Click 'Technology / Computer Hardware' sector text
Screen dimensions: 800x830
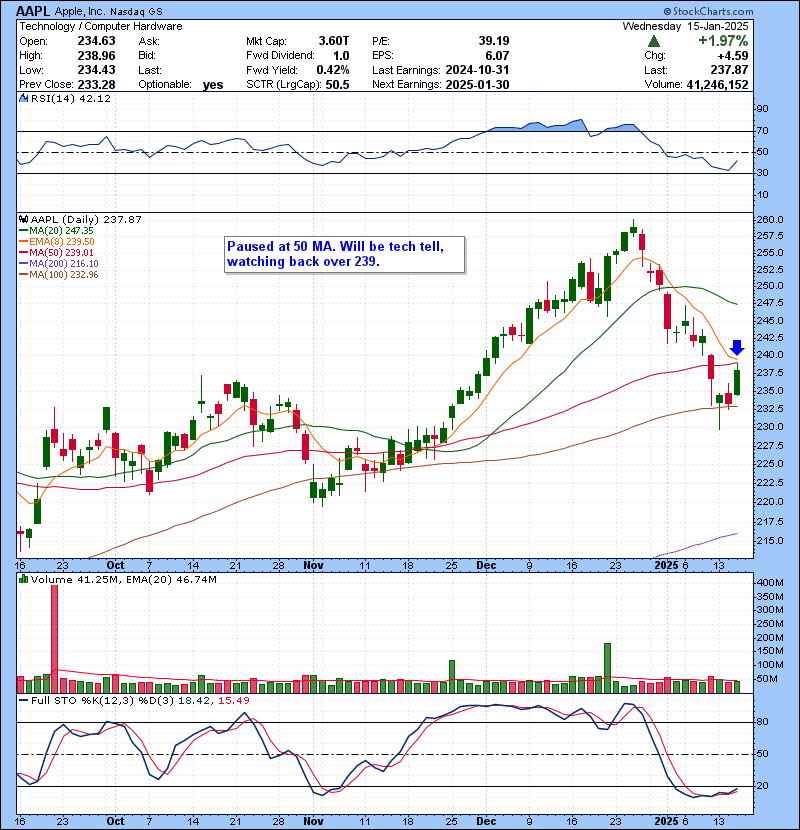[101, 26]
